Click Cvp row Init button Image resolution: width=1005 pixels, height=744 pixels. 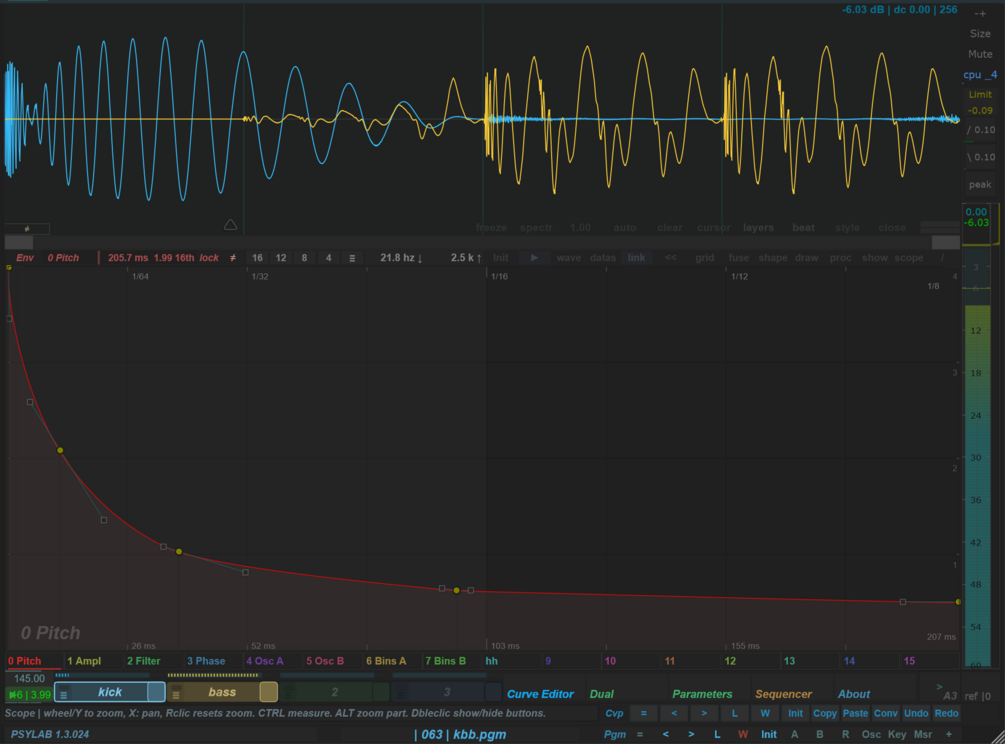point(795,713)
